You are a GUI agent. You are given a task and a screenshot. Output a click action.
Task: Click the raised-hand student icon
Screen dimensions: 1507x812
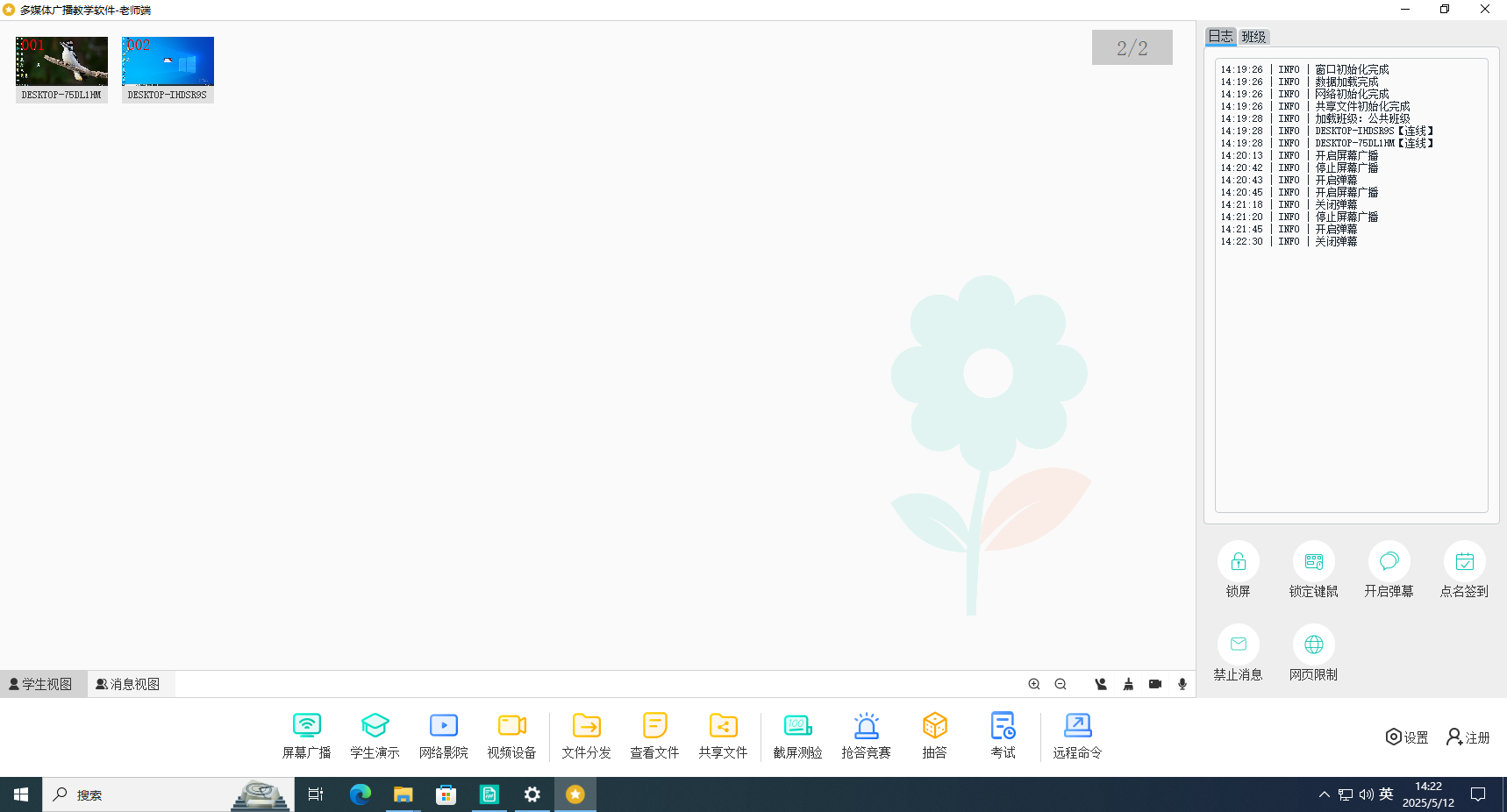point(1101,684)
